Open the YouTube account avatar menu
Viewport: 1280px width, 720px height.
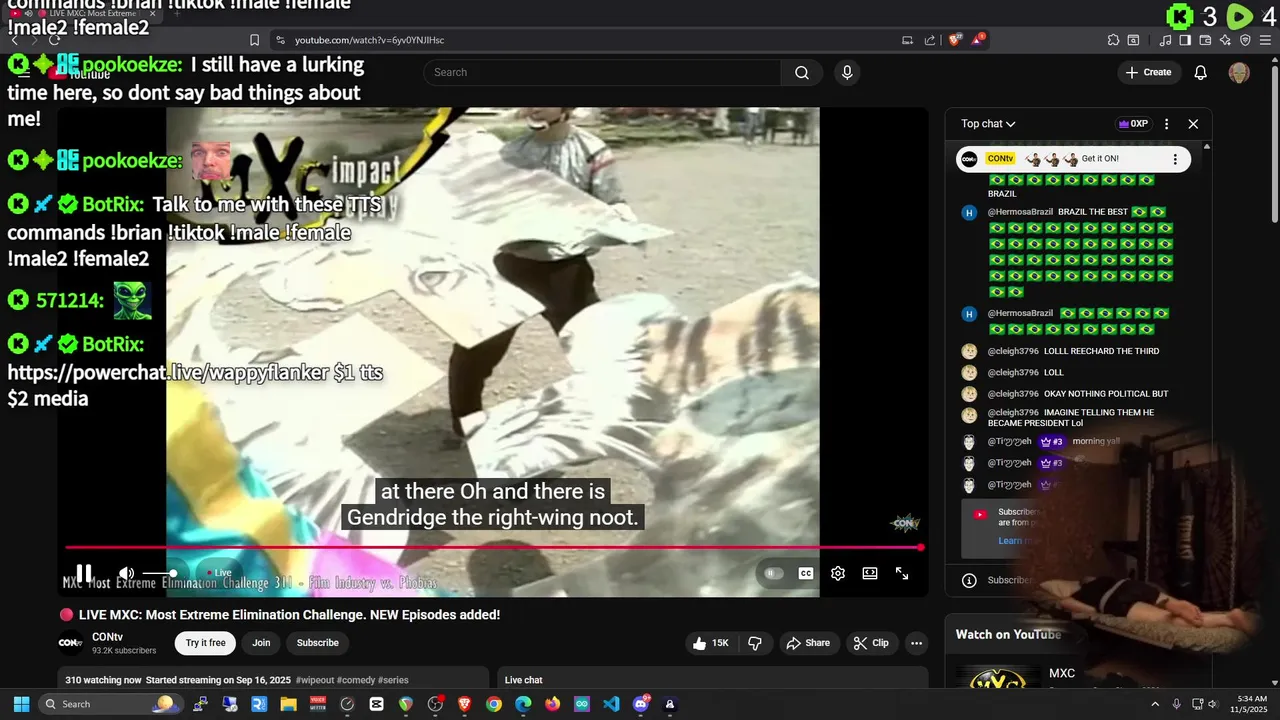click(x=1239, y=72)
